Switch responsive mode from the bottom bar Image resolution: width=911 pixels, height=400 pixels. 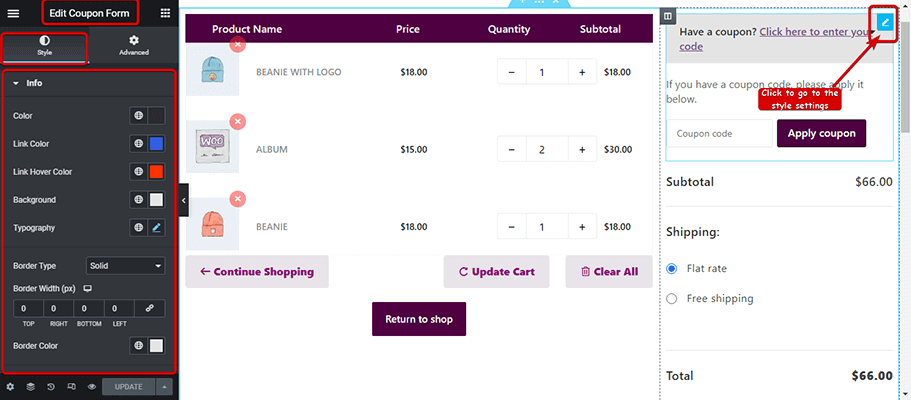click(x=71, y=387)
